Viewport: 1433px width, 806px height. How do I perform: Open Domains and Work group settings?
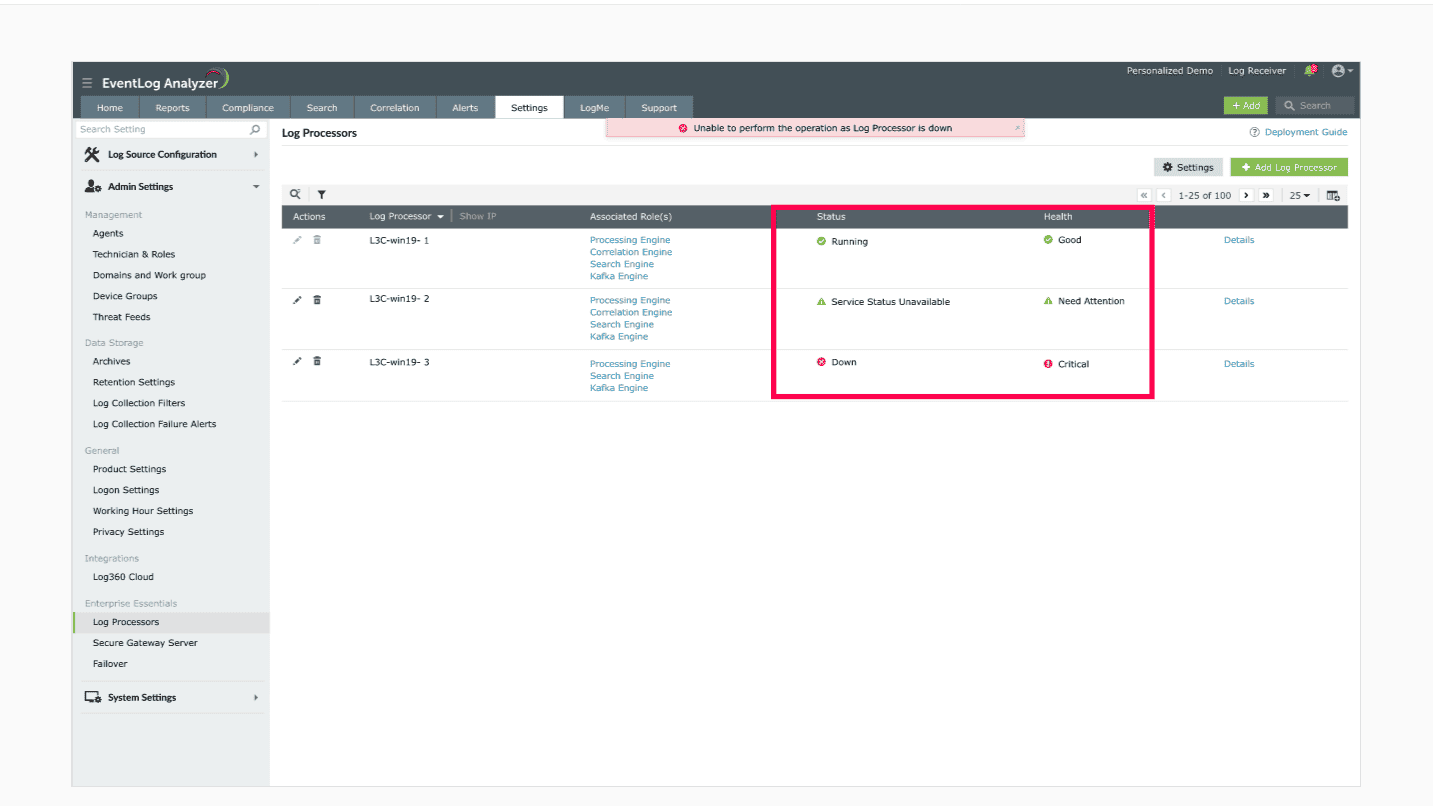pyautogui.click(x=149, y=275)
